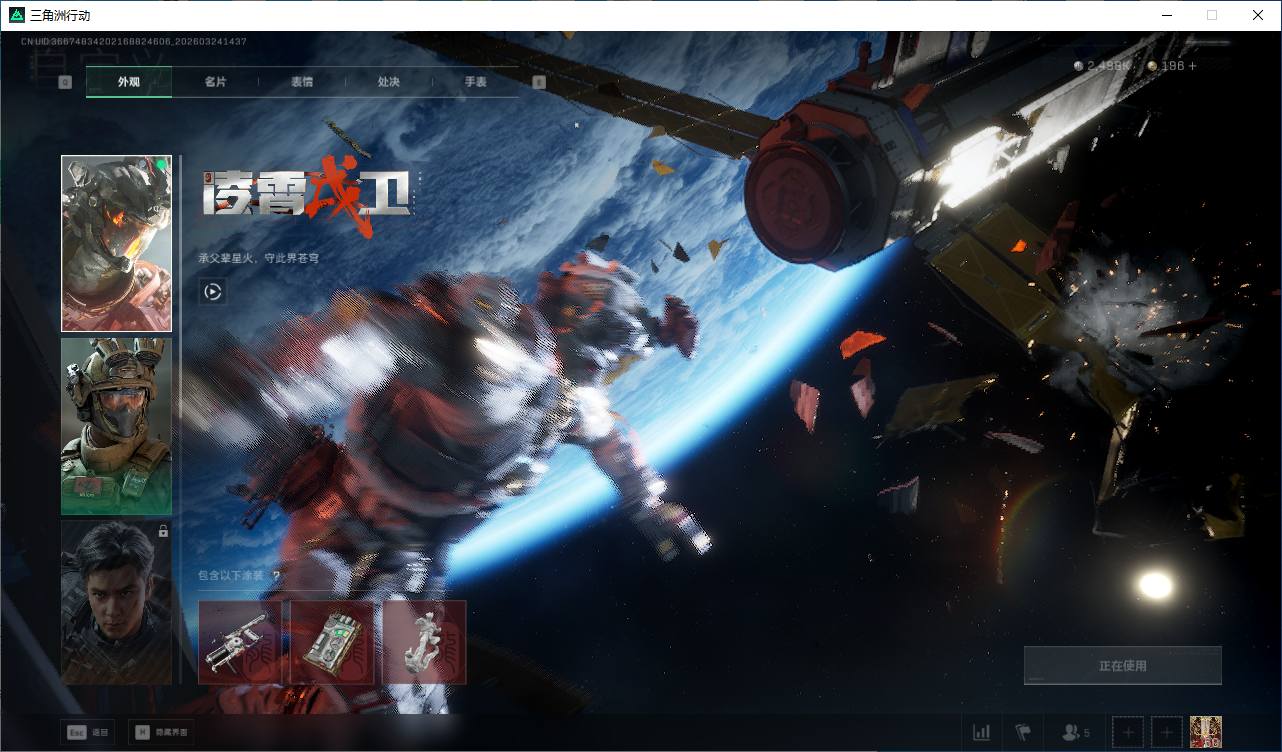This screenshot has width=1282, height=752.
Task: Click the E next-tab key icon
Action: pos(539,82)
